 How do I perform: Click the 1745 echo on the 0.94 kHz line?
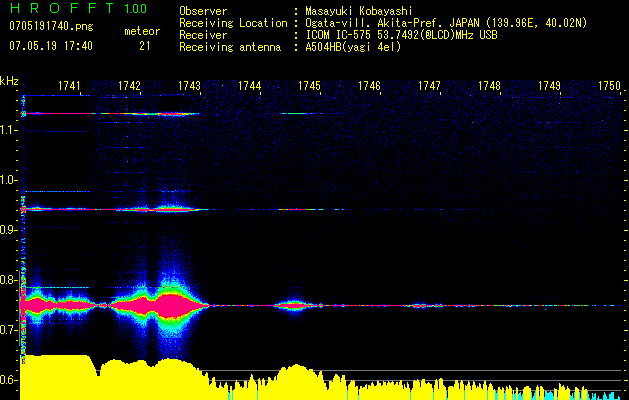coord(301,209)
